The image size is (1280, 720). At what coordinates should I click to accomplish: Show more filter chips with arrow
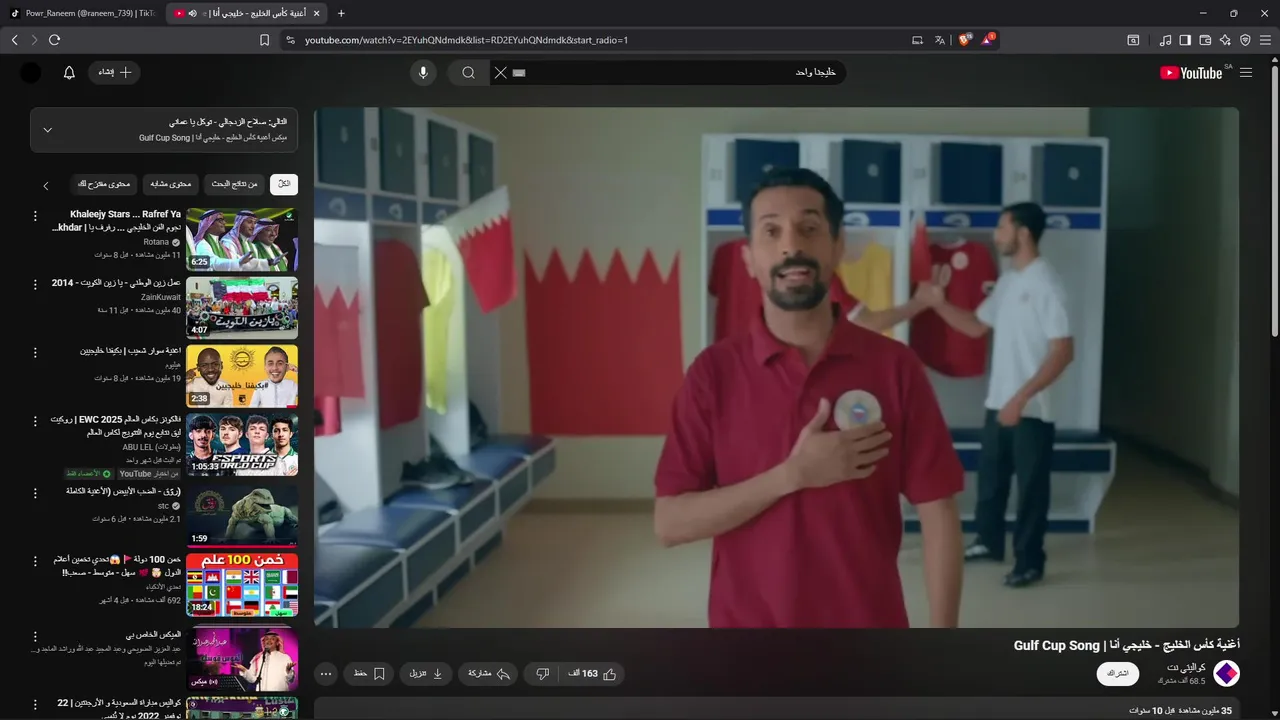(45, 185)
